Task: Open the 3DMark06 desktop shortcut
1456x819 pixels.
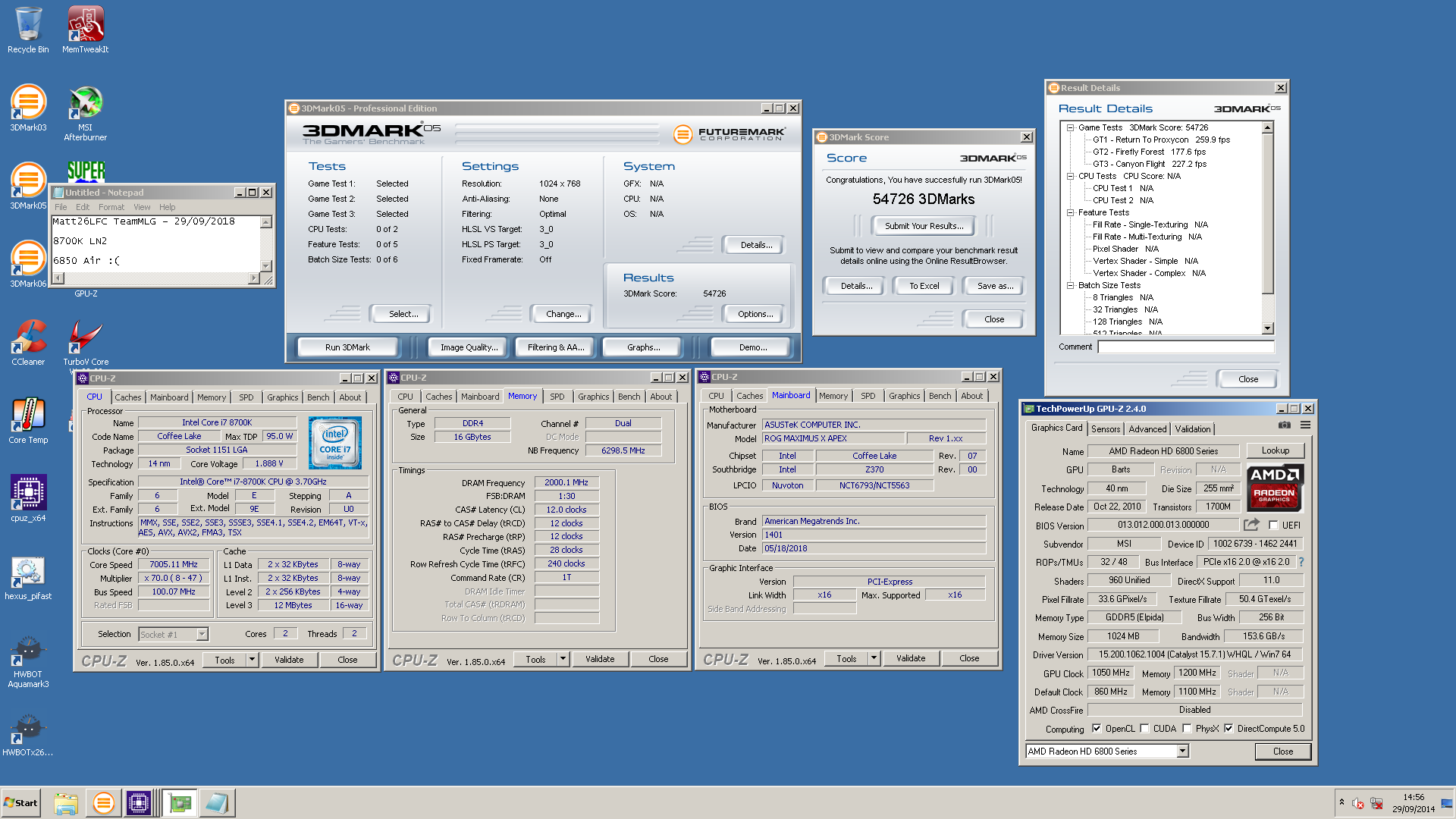Action: point(28,265)
